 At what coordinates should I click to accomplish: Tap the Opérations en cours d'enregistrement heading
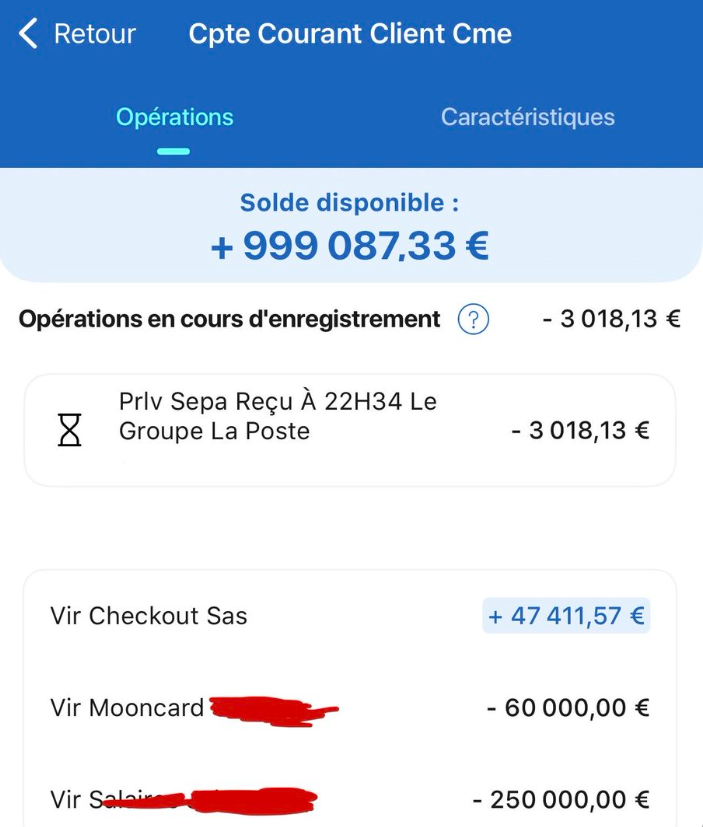pos(229,320)
